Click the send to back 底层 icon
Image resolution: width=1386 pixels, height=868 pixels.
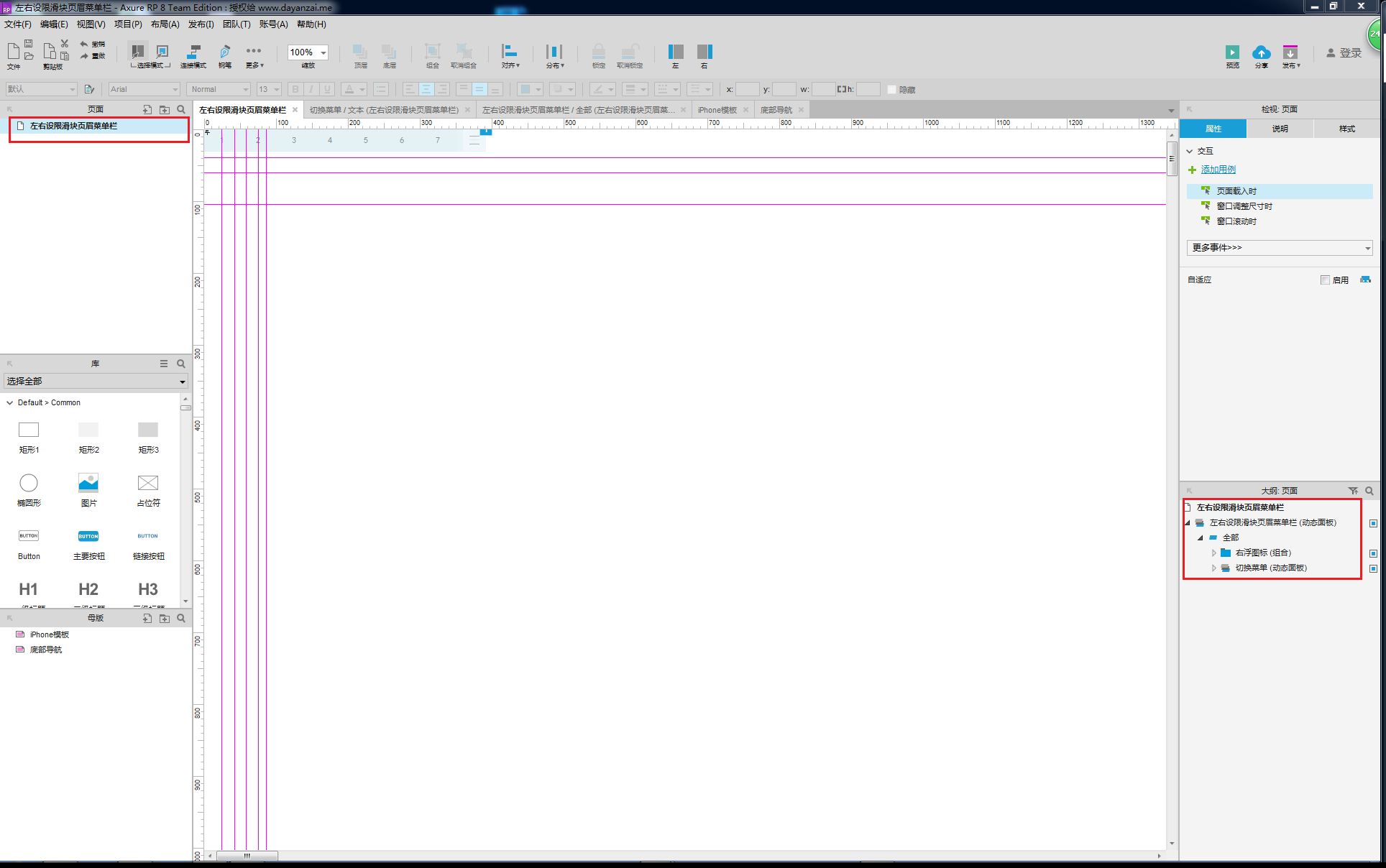pyautogui.click(x=389, y=52)
